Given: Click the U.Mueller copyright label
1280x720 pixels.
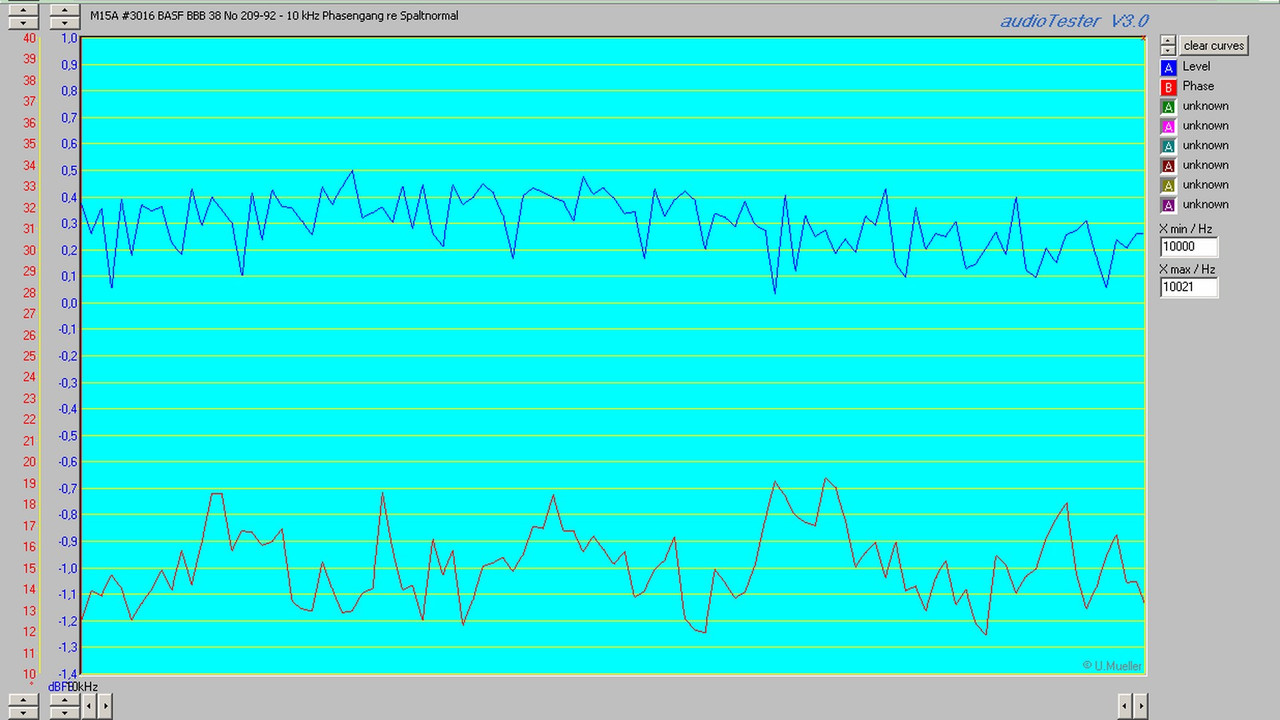Looking at the screenshot, I should (x=1113, y=665).
